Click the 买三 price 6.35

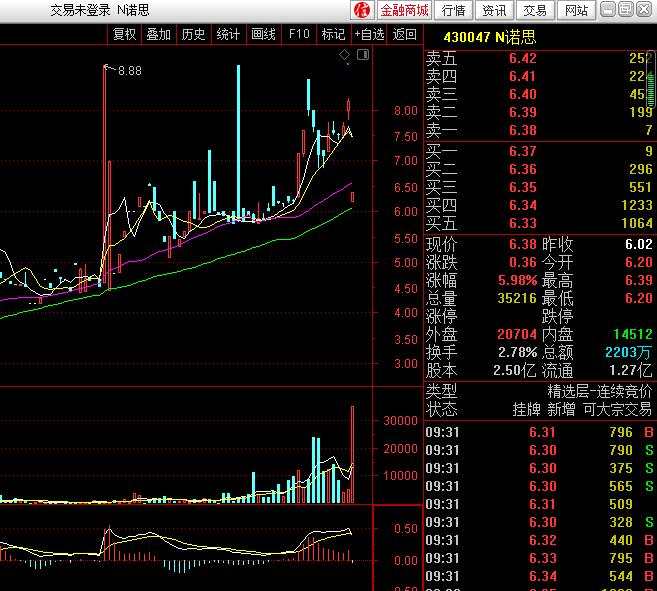(522, 187)
